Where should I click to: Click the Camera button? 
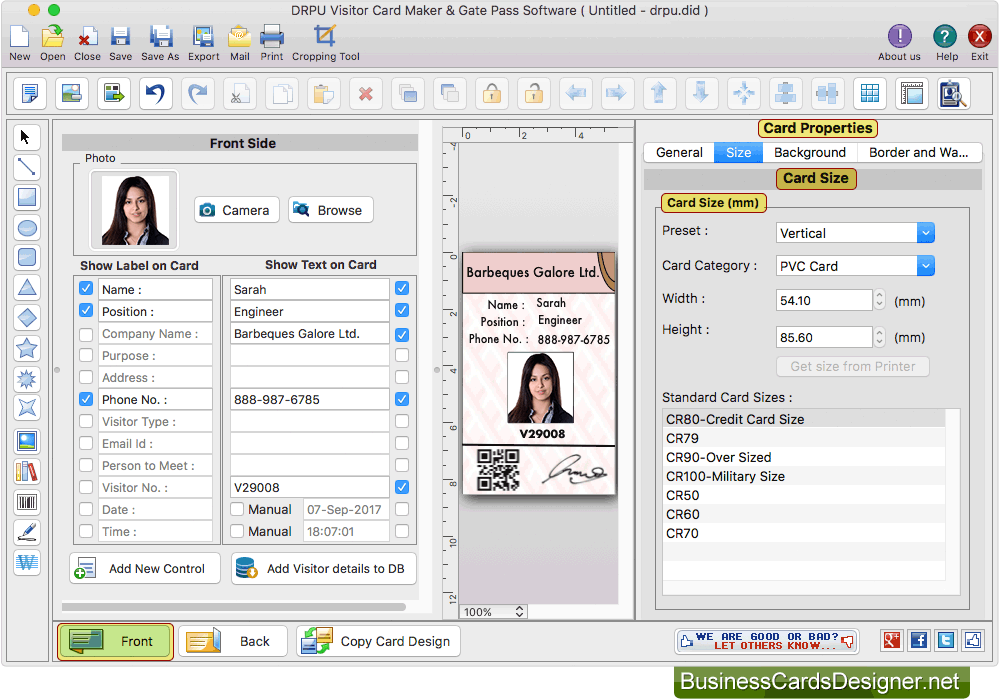236,210
